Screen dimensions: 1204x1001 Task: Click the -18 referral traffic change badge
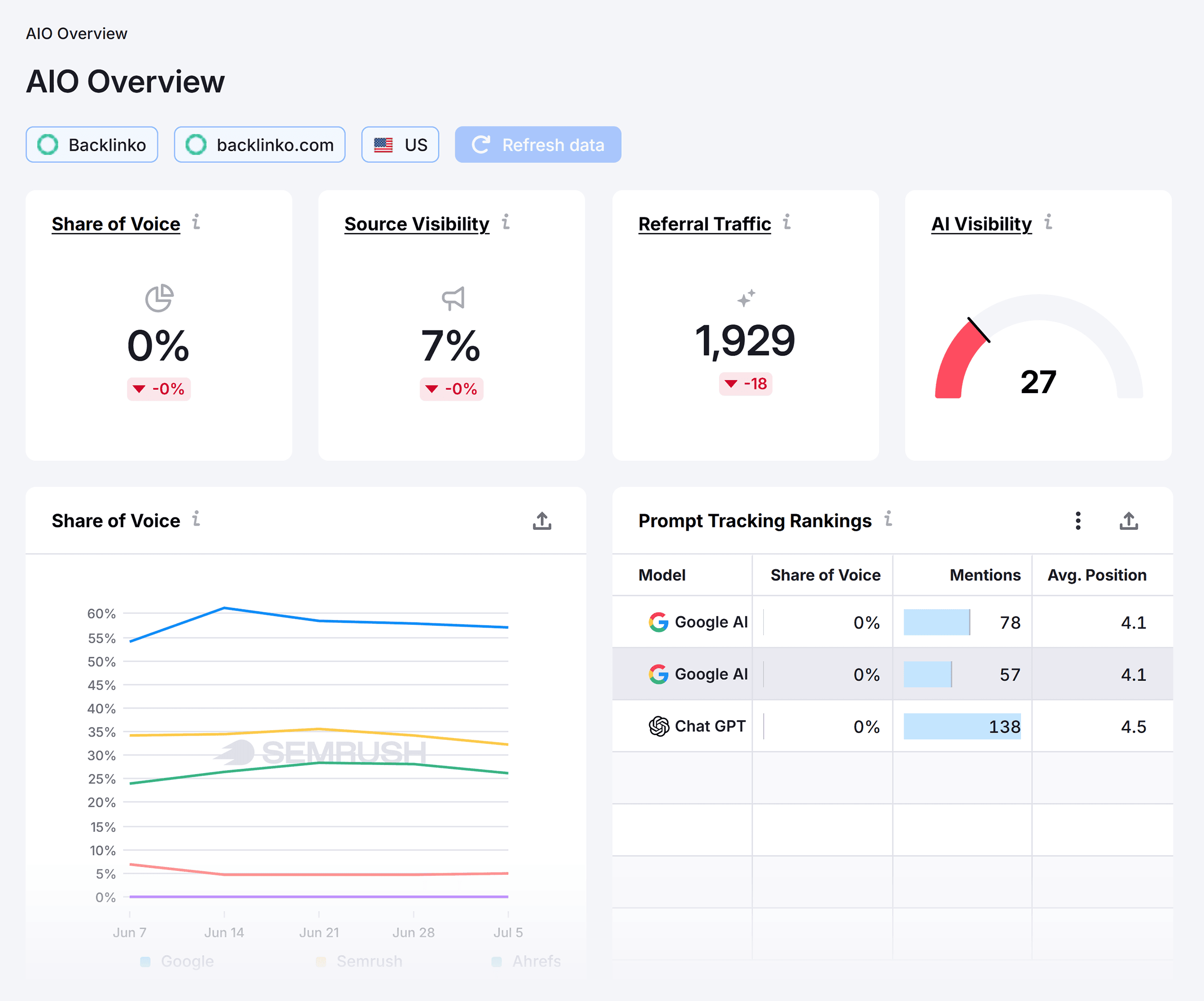click(x=746, y=383)
